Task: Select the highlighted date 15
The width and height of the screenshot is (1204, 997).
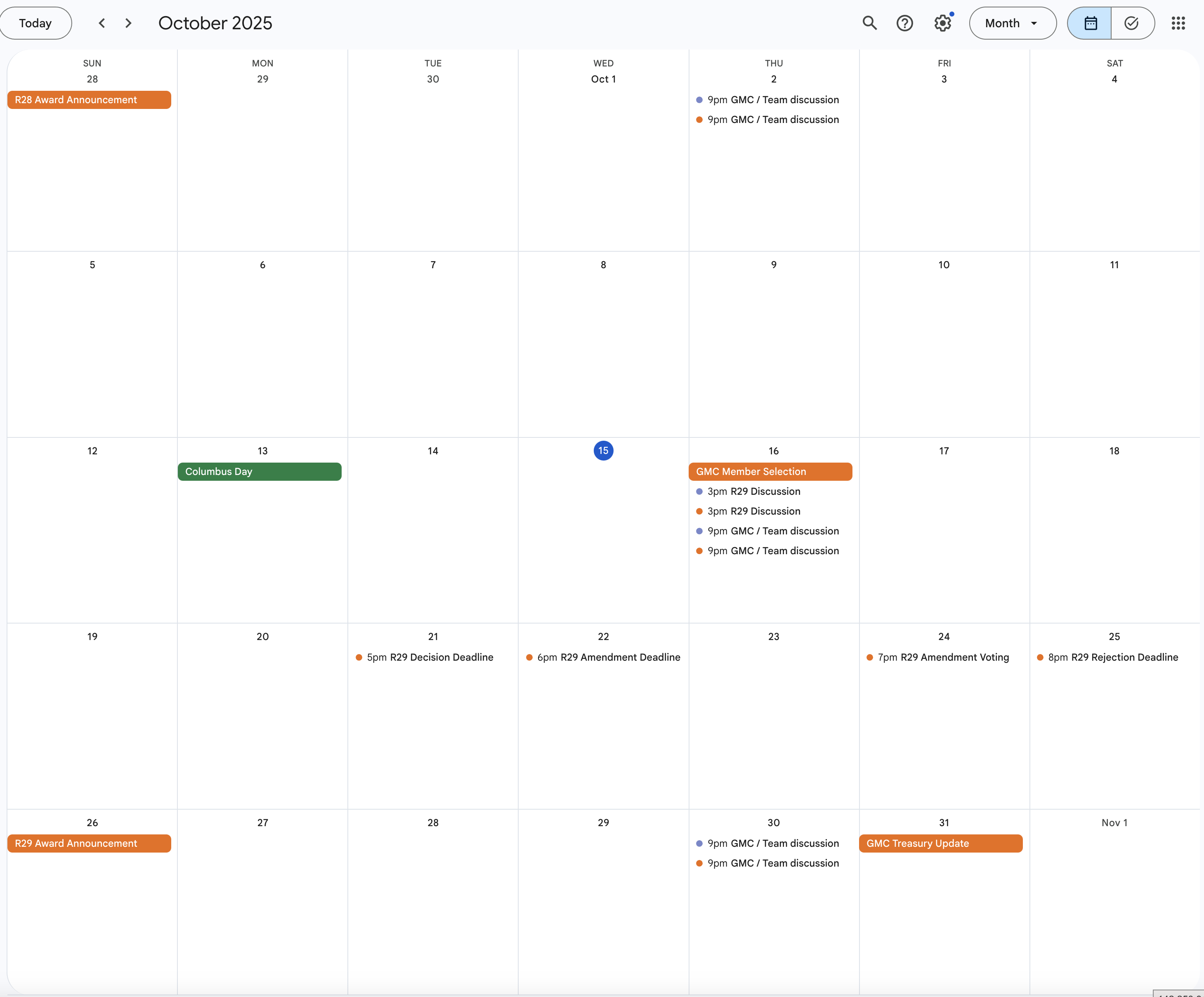Action: coord(603,451)
